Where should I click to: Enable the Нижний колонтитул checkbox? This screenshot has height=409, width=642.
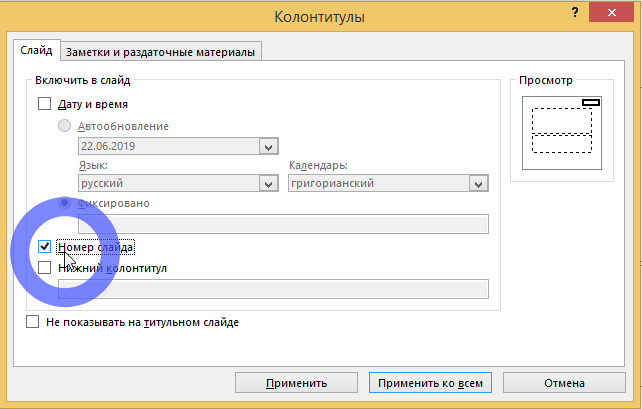(x=44, y=268)
